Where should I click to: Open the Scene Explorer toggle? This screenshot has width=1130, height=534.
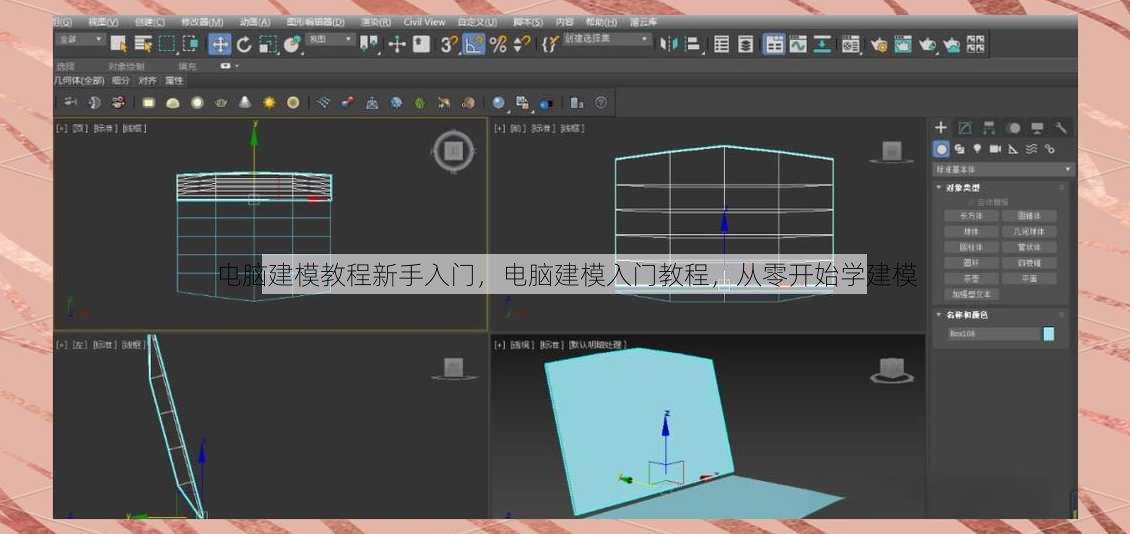[x=721, y=45]
